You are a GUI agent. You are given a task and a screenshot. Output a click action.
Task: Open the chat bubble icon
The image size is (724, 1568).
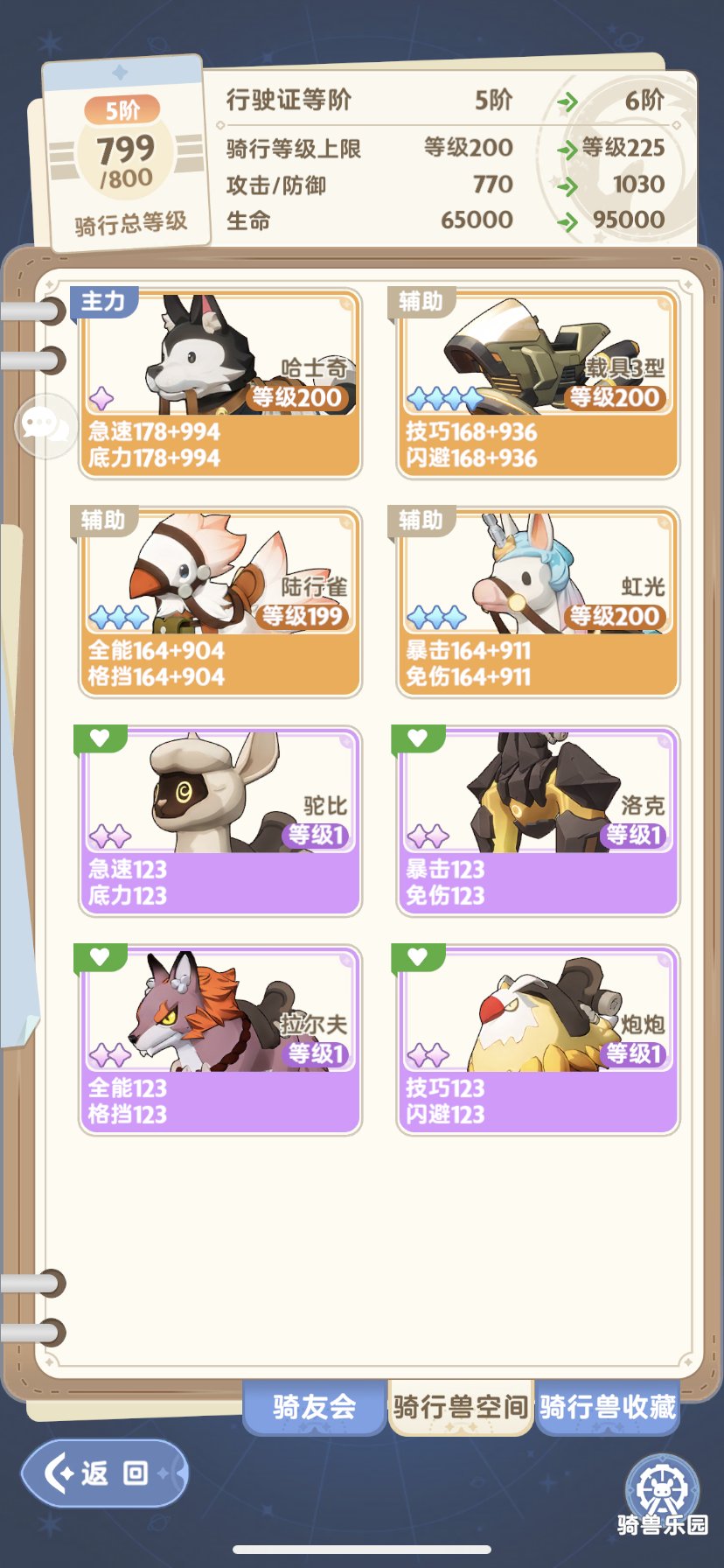[x=45, y=426]
